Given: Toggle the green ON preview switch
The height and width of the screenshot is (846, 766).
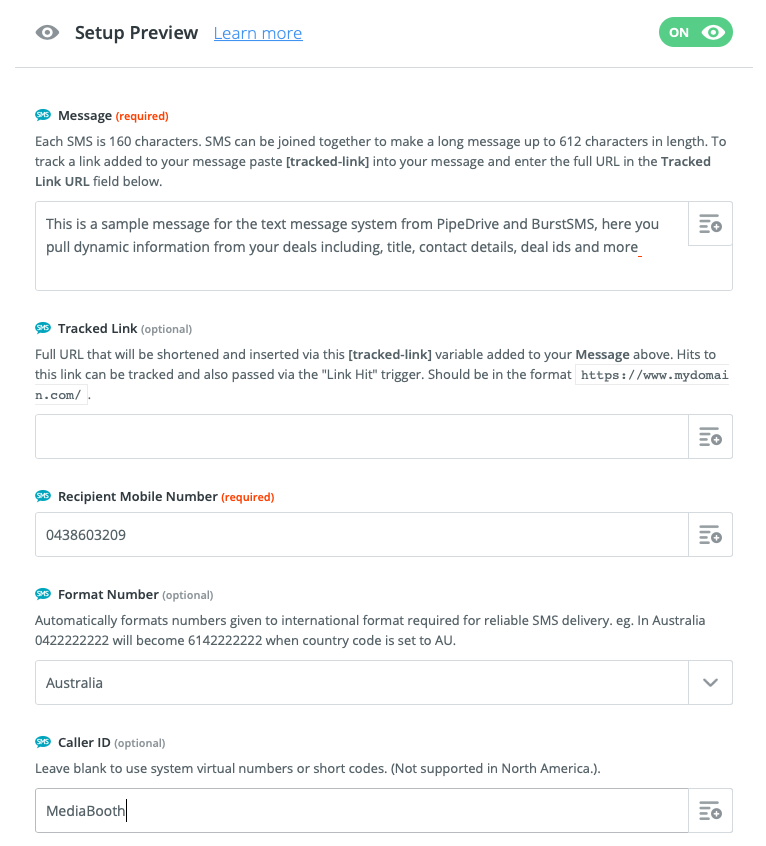Looking at the screenshot, I should [x=695, y=32].
